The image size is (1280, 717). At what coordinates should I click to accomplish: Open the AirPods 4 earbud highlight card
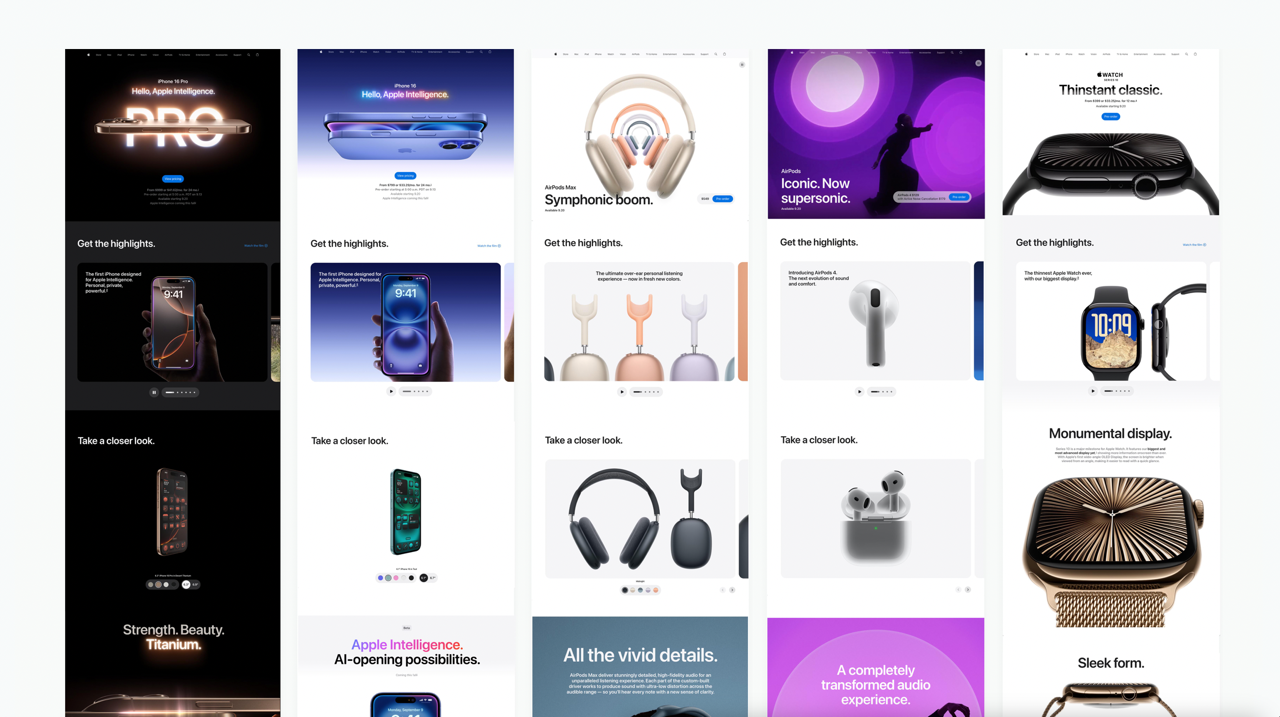[x=875, y=321]
